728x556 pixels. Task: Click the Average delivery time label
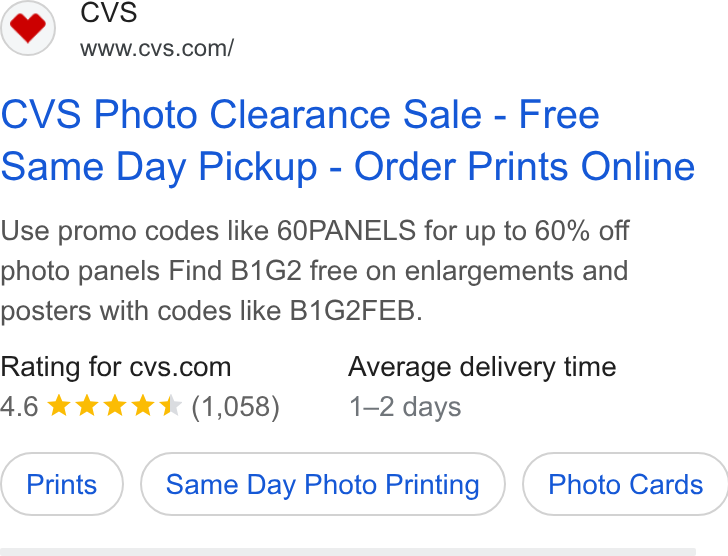click(x=482, y=367)
